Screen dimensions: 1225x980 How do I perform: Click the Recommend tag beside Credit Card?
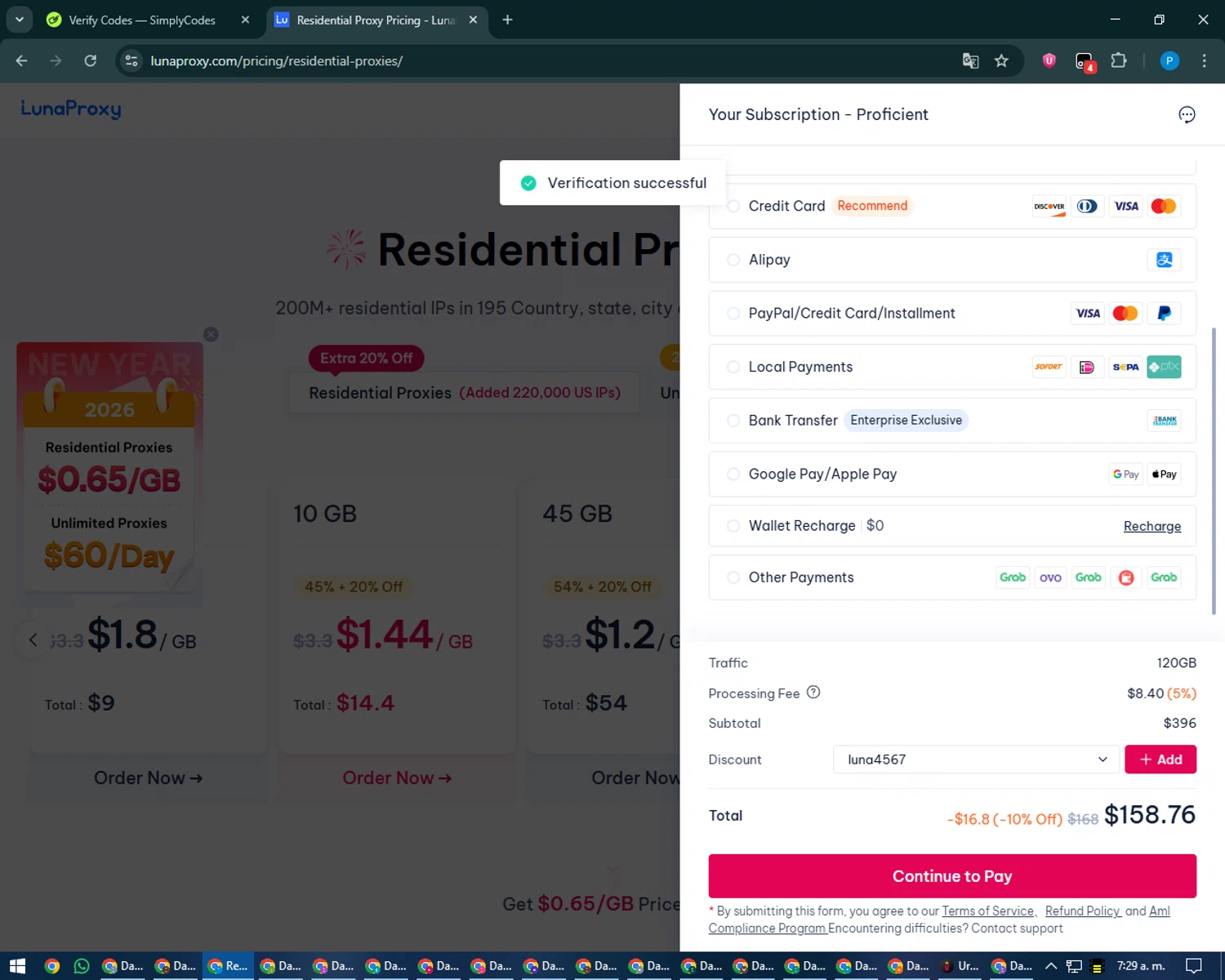(x=872, y=206)
